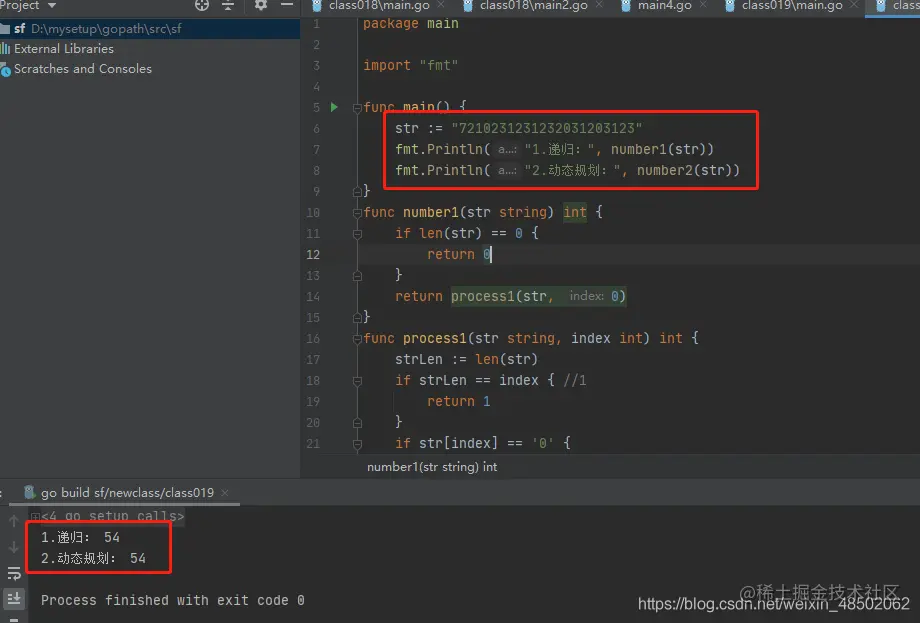The width and height of the screenshot is (920, 623).
Task: Click the fold end marker at line 9
Action: [357, 191]
